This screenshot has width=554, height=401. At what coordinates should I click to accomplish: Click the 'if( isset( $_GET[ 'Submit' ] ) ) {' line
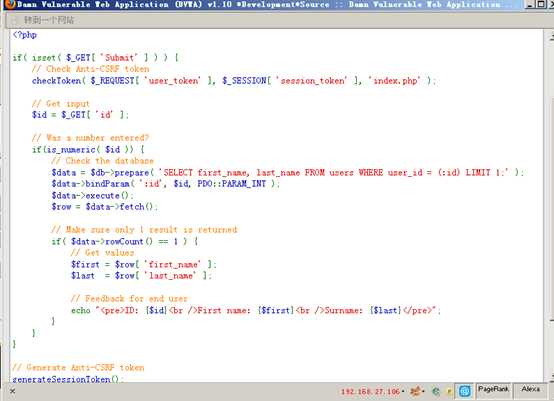[95, 57]
